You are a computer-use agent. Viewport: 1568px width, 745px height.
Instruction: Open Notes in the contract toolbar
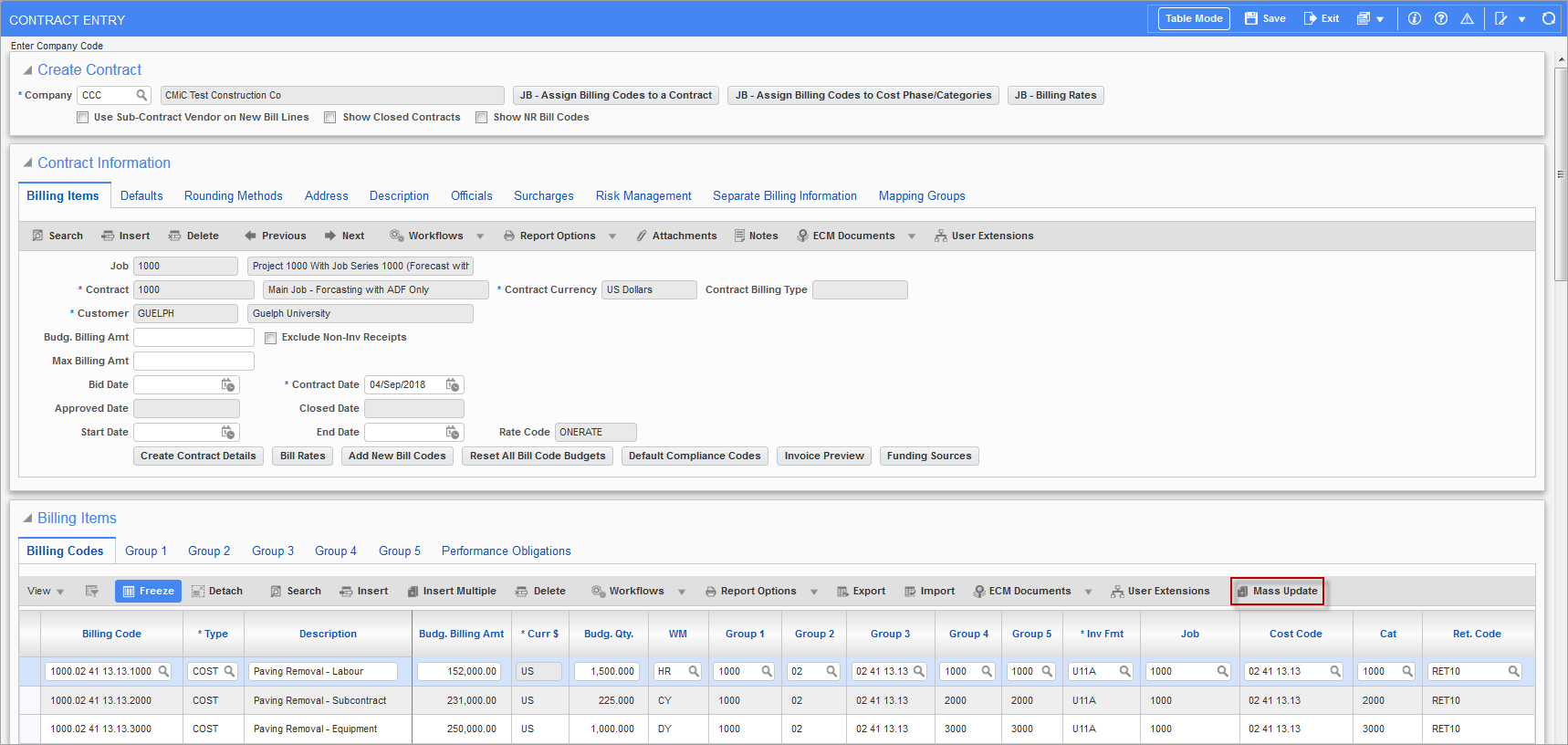coord(756,236)
